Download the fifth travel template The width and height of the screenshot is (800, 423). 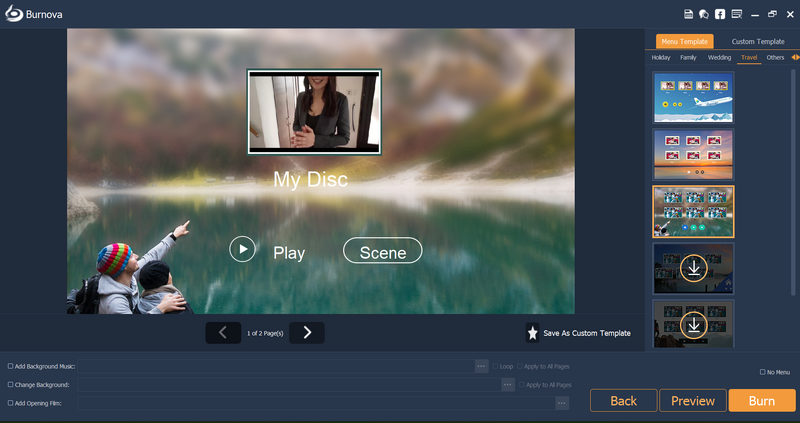[x=693, y=325]
